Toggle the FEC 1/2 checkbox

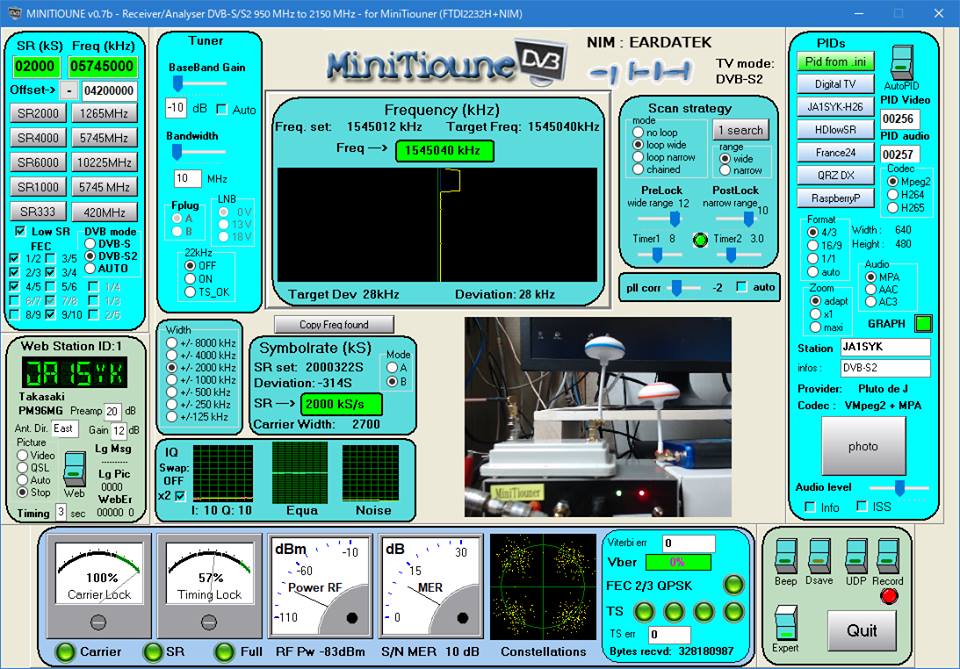(15, 258)
